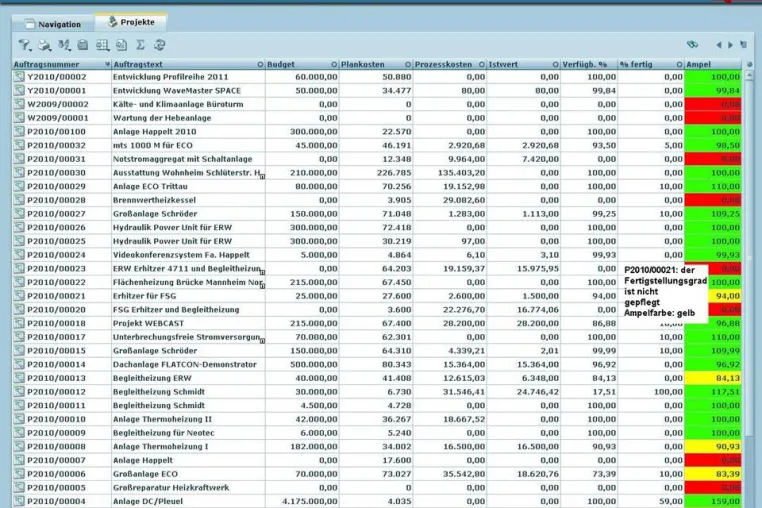Click the row icon of P2010/00012
This screenshot has width=762, height=508.
19,391
